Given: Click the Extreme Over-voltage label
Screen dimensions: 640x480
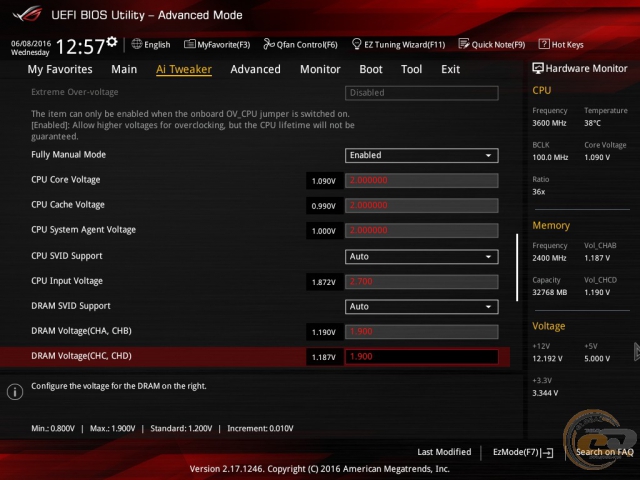Looking at the screenshot, I should tap(75, 92).
